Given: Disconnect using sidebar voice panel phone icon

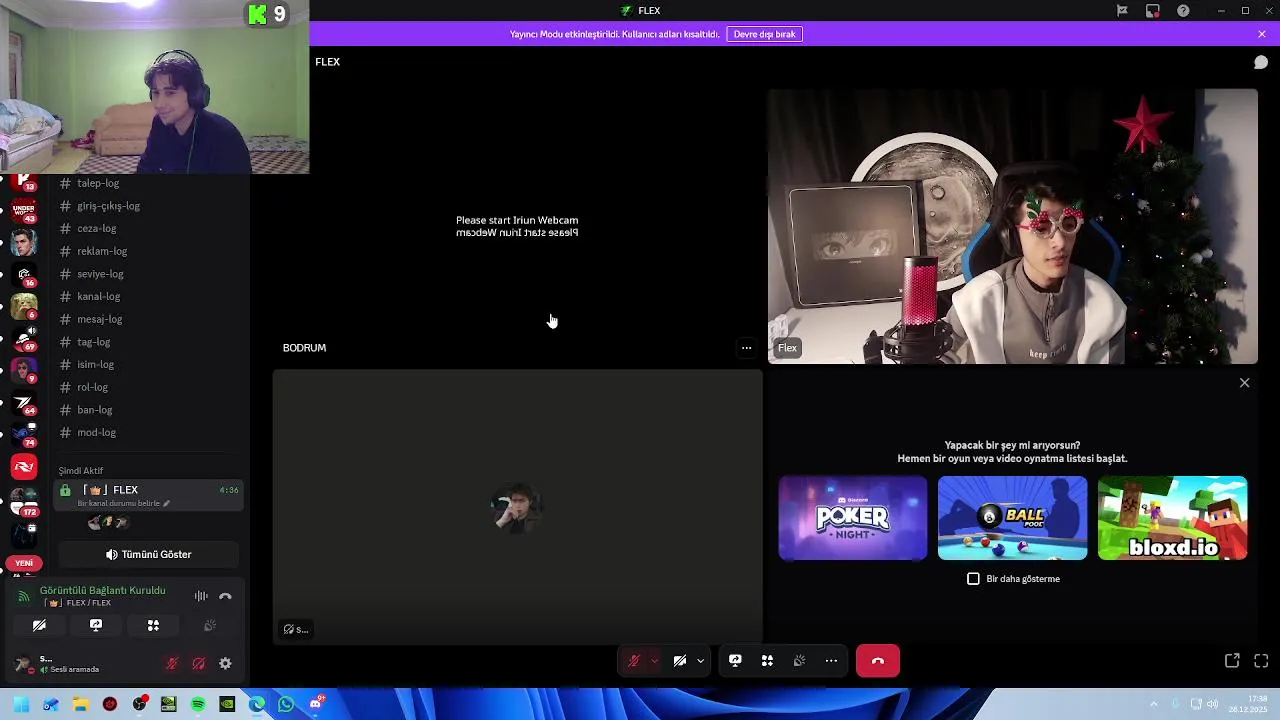Looking at the screenshot, I should pyautogui.click(x=225, y=596).
